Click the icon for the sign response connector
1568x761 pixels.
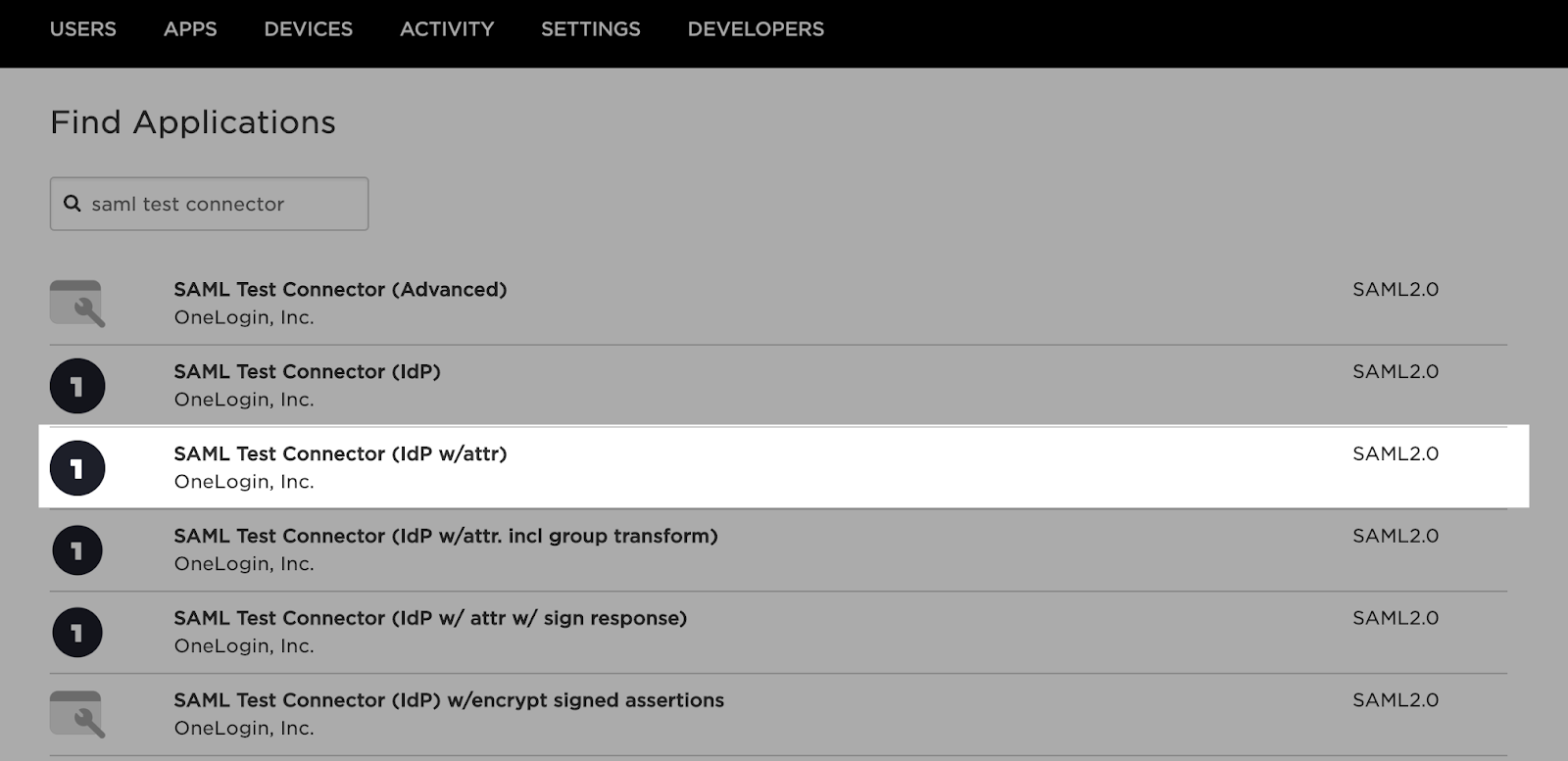(77, 633)
